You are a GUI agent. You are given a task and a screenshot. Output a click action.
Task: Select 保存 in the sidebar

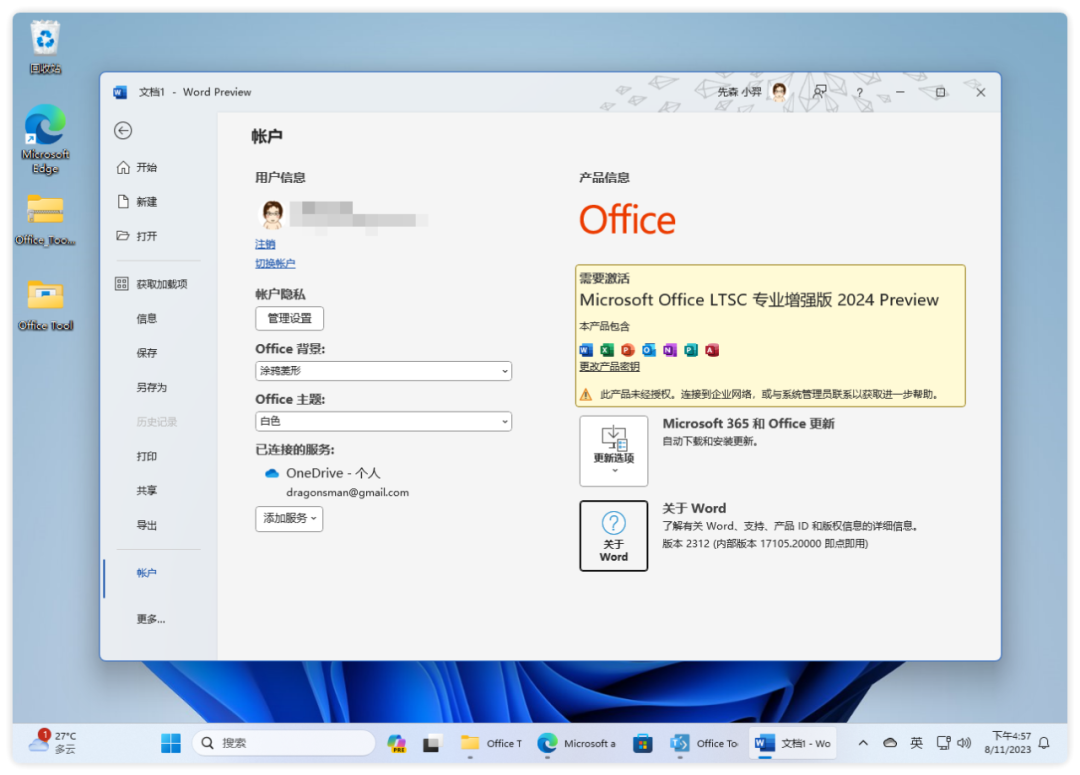pyautogui.click(x=147, y=353)
